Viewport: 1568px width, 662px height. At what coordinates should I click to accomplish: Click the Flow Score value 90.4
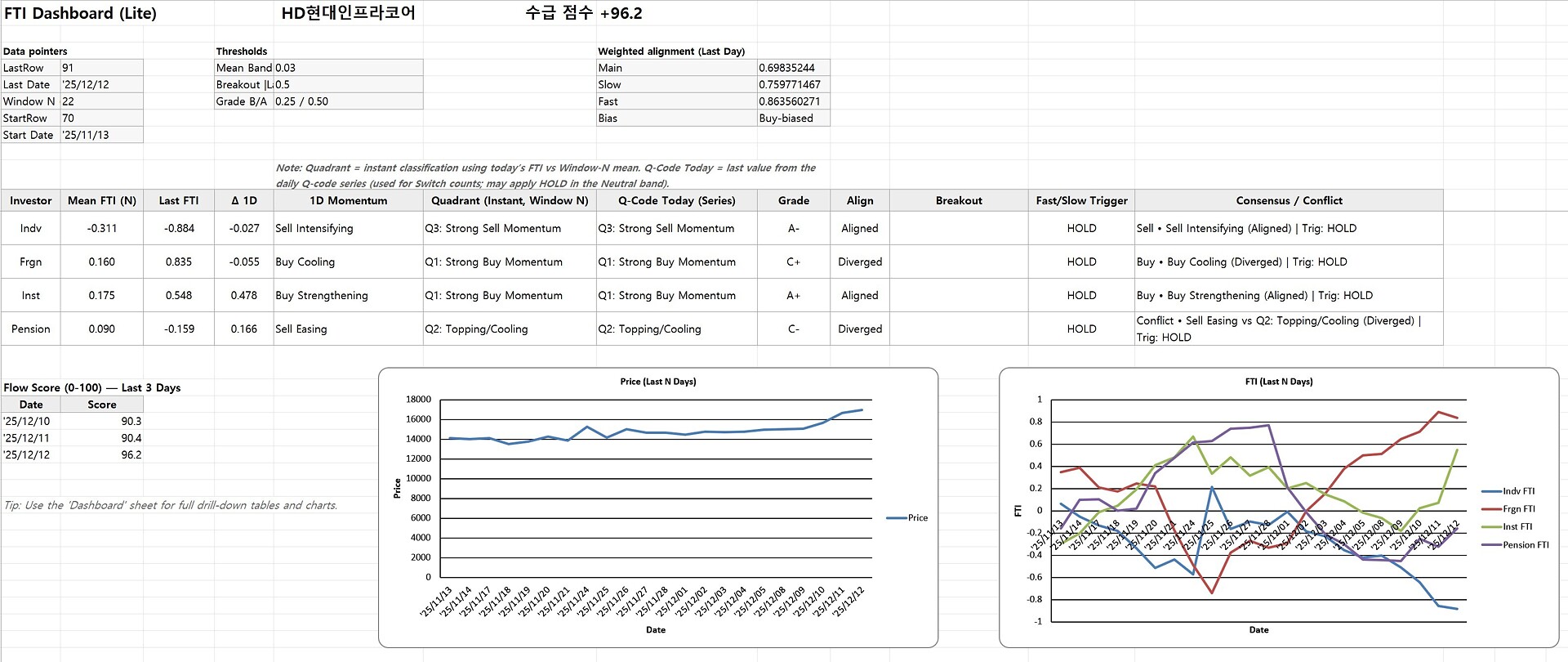tap(102, 439)
